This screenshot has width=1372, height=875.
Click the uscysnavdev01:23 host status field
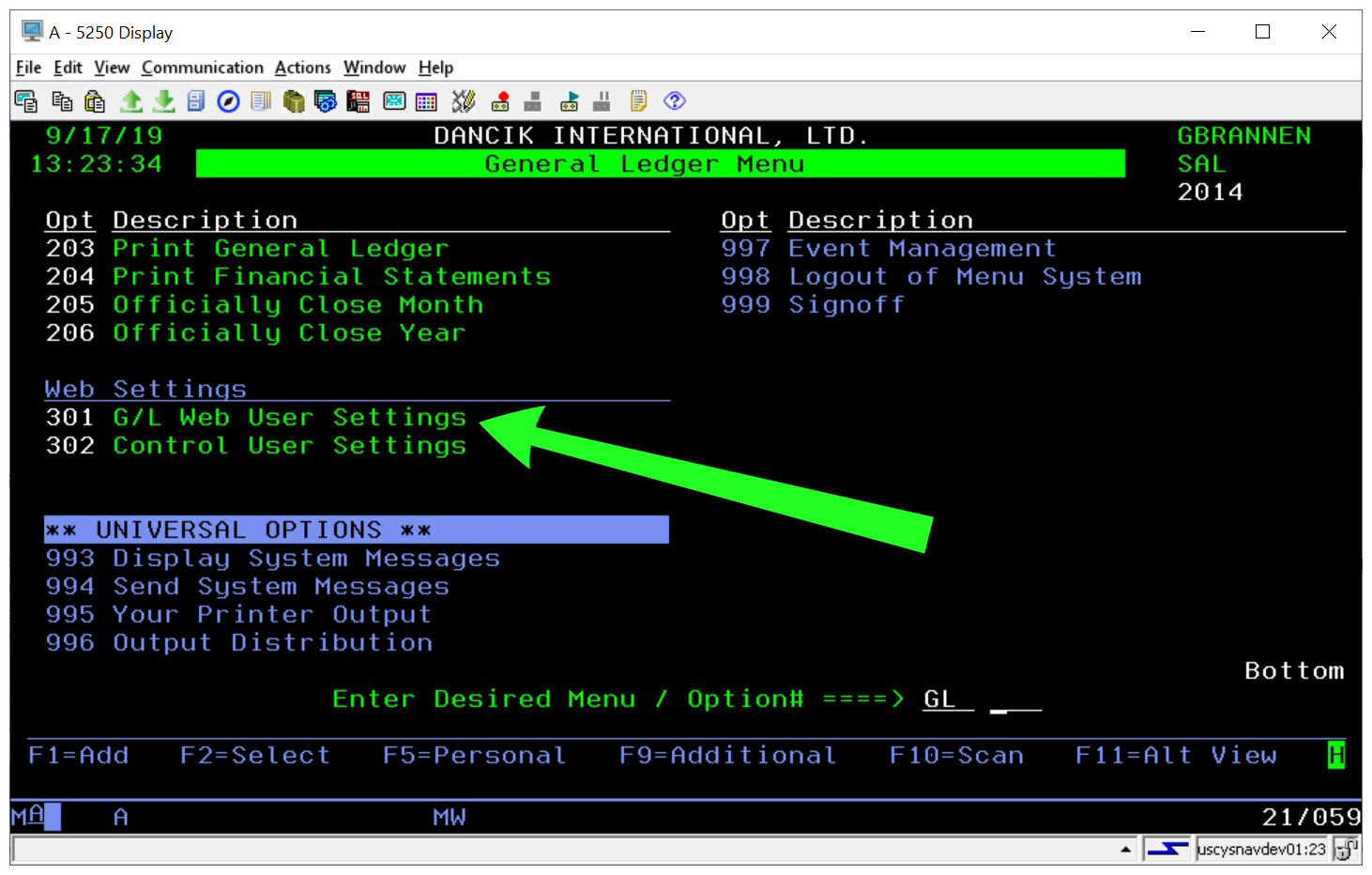tap(1261, 850)
